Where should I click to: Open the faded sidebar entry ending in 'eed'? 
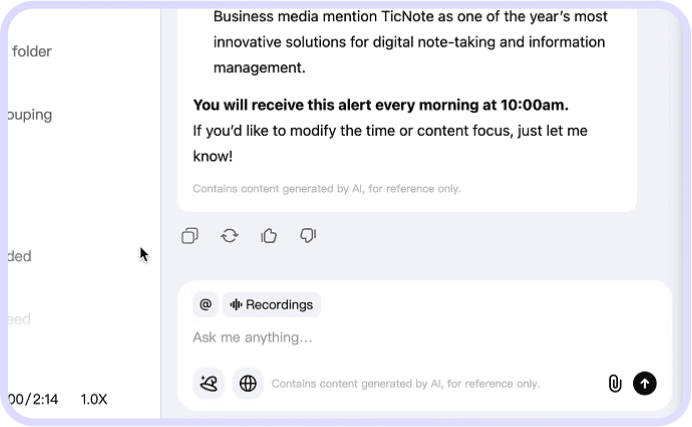(20, 319)
